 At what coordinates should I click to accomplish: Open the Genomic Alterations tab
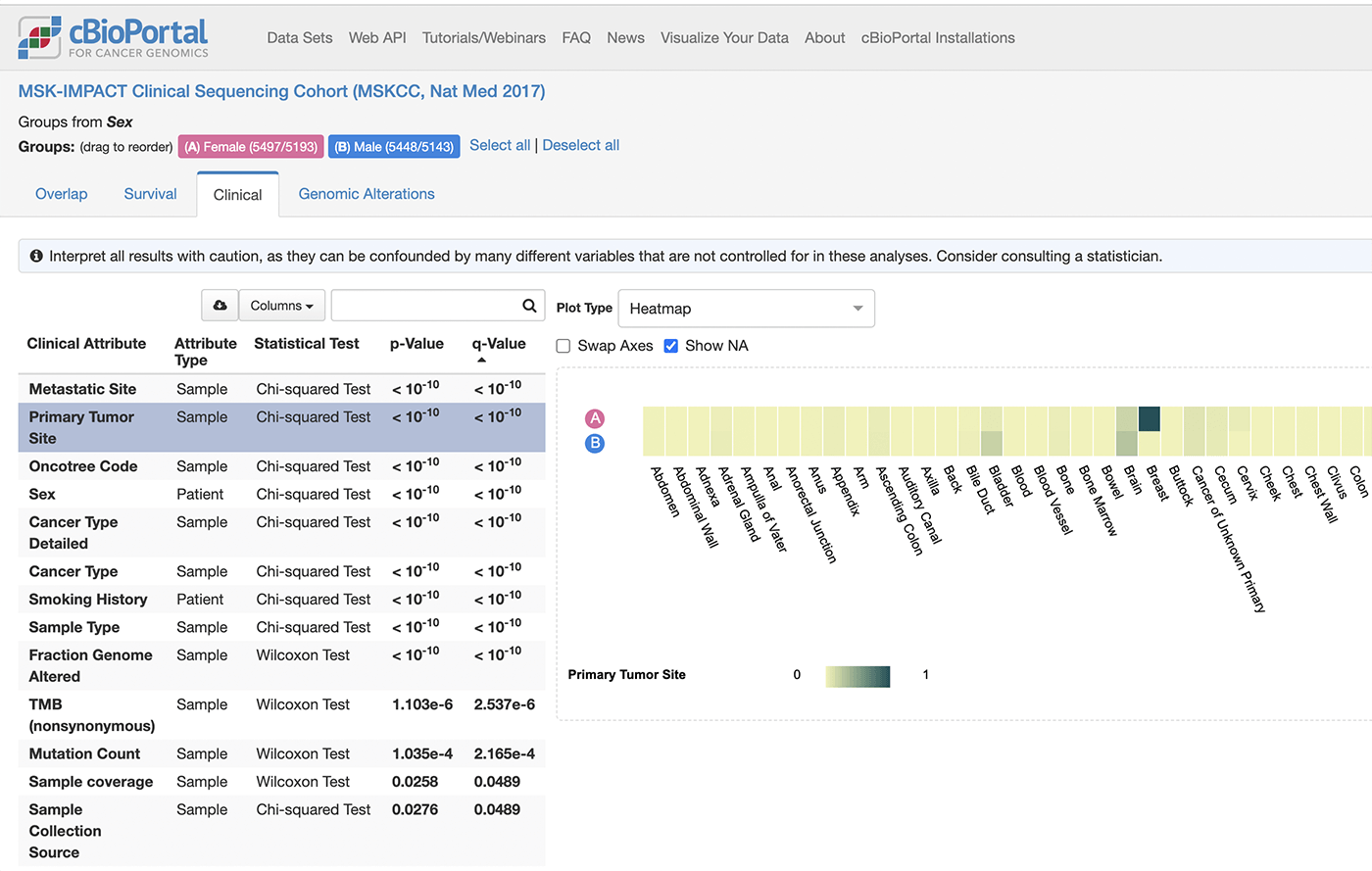367,194
